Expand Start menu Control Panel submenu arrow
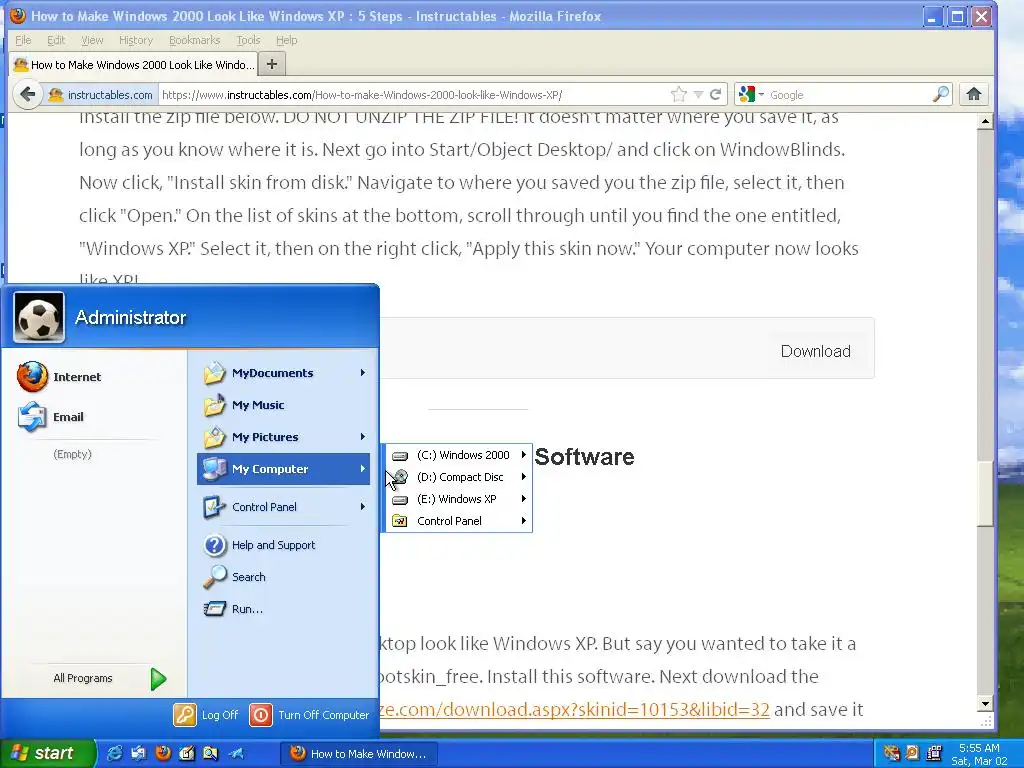 tap(362, 507)
